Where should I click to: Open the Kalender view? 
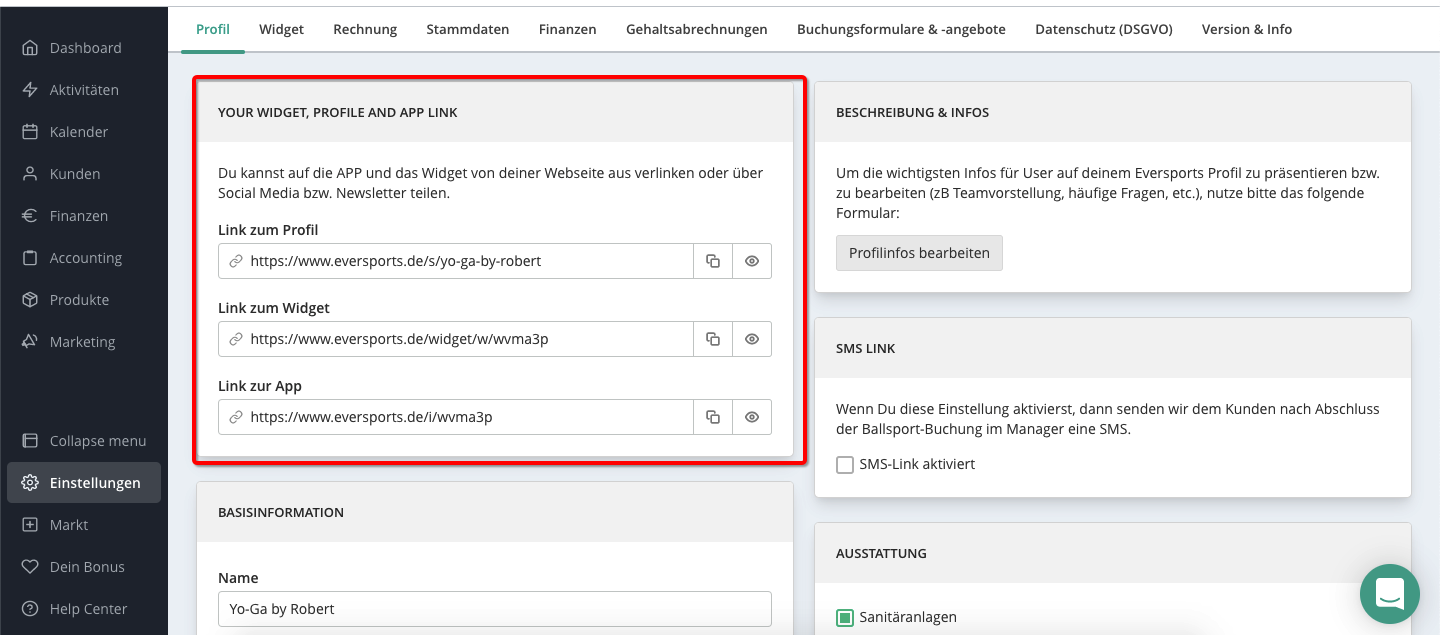tap(79, 131)
